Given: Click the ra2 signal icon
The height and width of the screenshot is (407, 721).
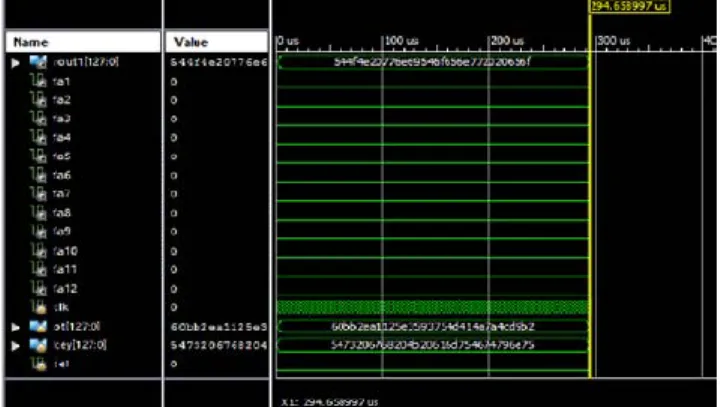Looking at the screenshot, I should (39, 100).
